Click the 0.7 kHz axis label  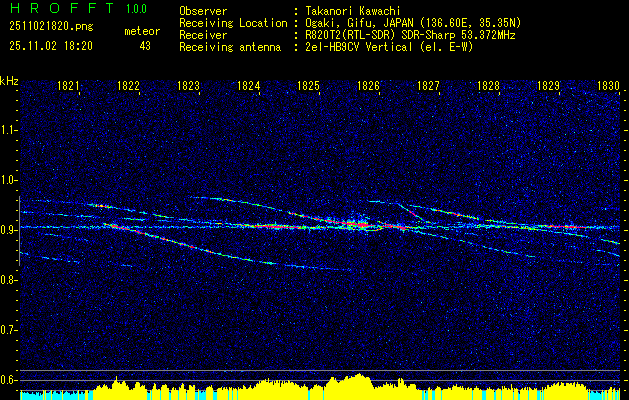(8, 330)
